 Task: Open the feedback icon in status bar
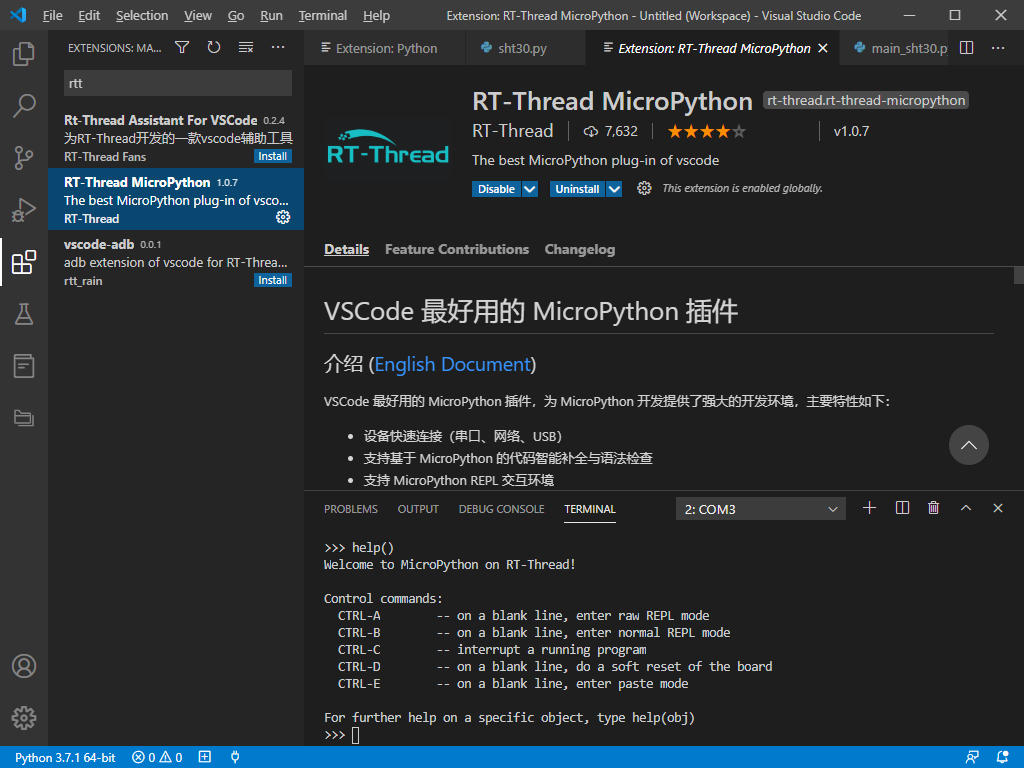(972, 758)
